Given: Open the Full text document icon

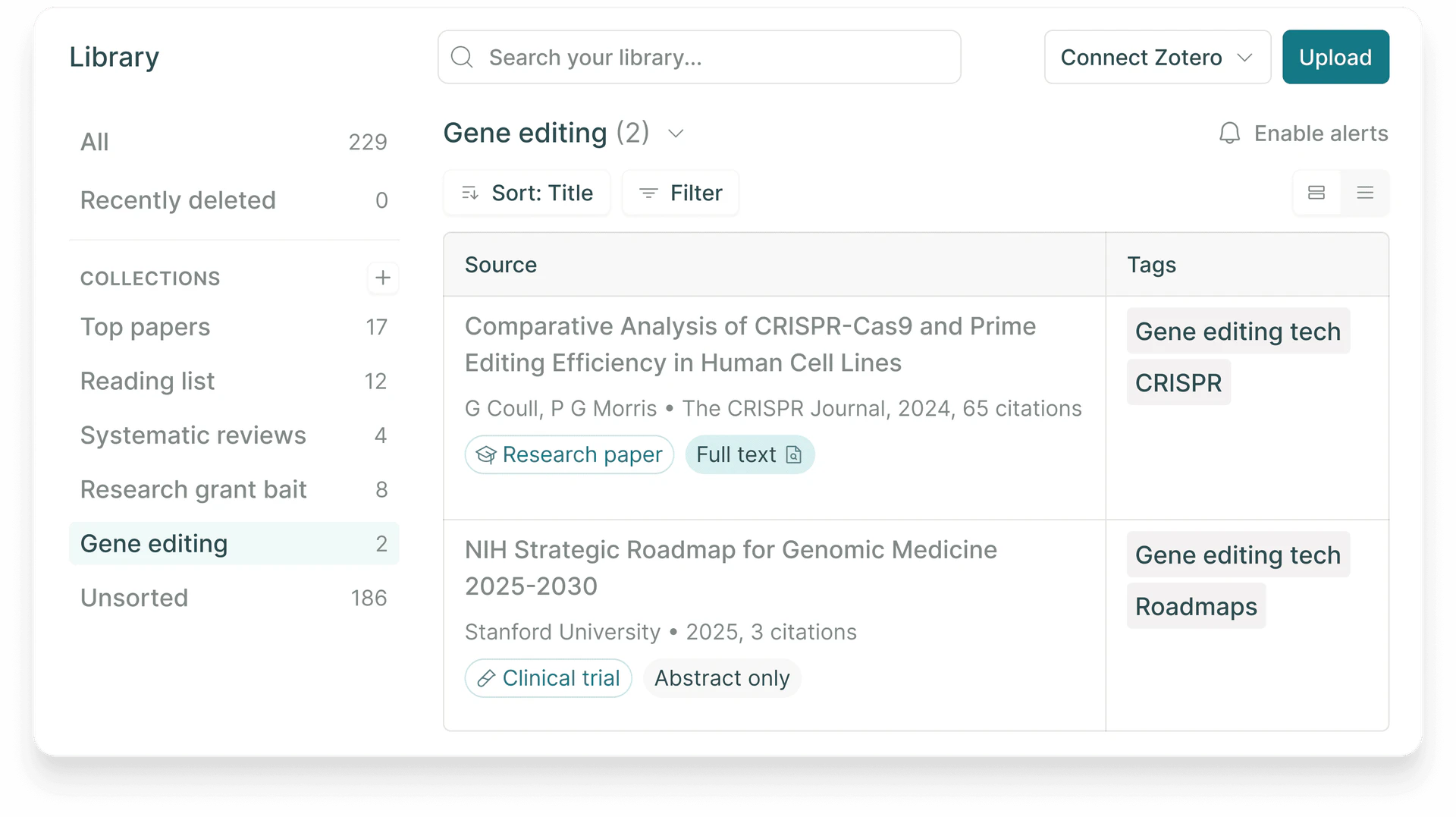Looking at the screenshot, I should [x=793, y=454].
